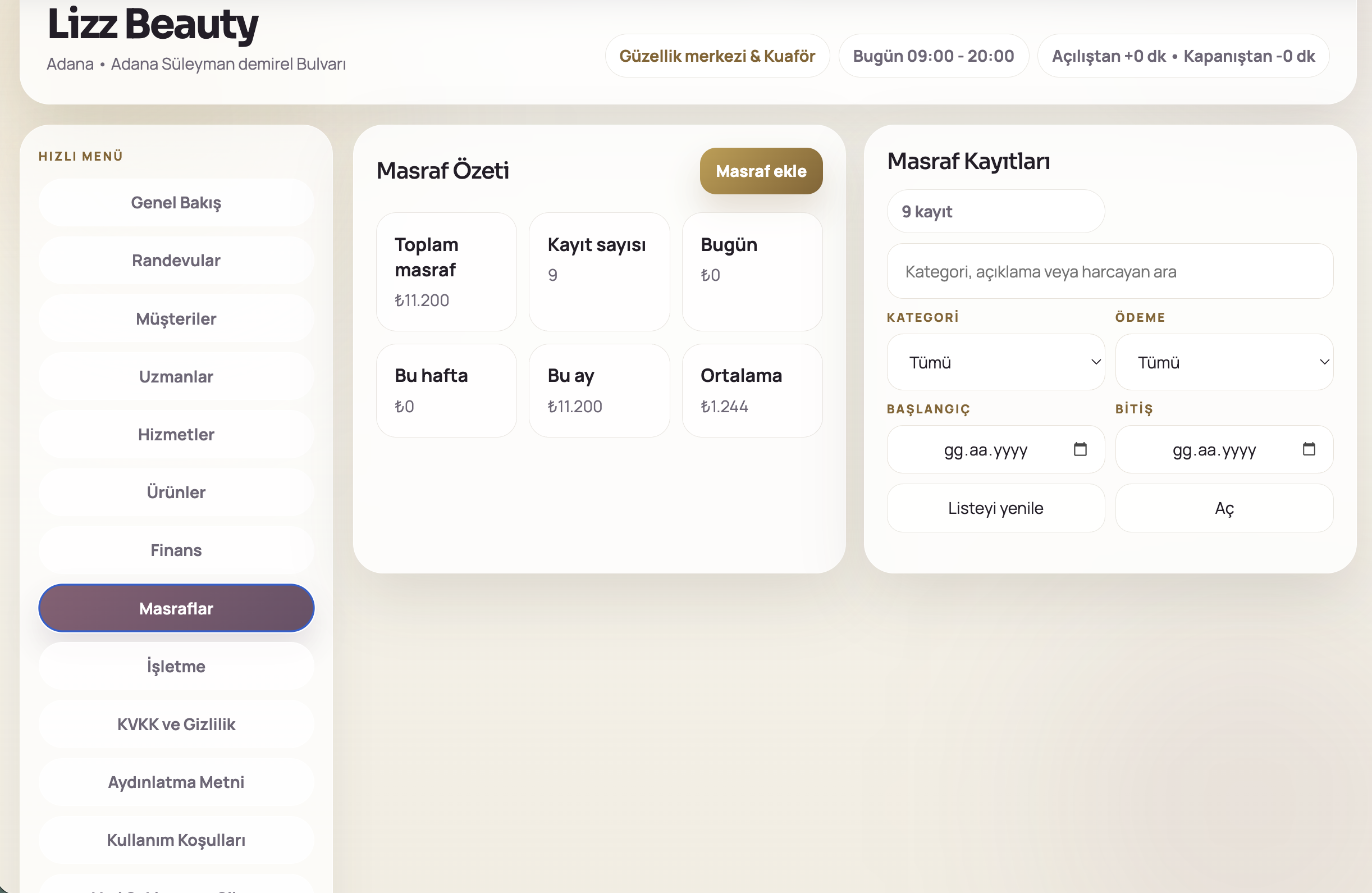1372x893 pixels.
Task: View Aydınlatma Metni
Action: [176, 782]
